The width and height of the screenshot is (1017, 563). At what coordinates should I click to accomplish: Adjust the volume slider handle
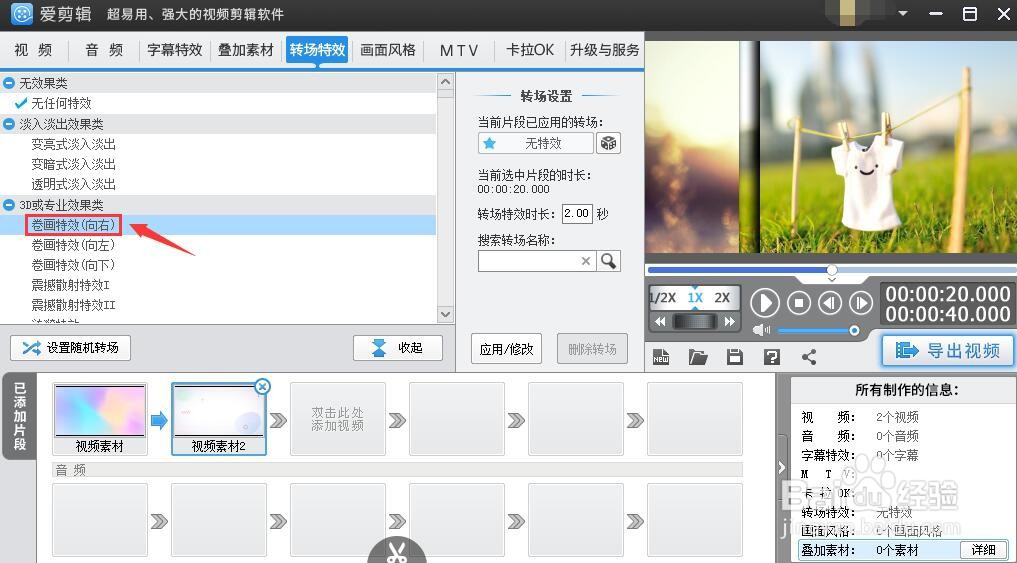pyautogui.click(x=854, y=331)
